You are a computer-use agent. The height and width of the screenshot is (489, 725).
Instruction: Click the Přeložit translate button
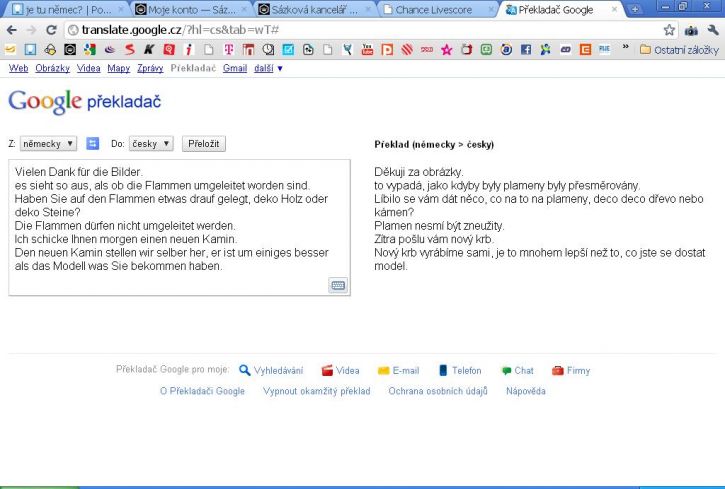coord(203,144)
